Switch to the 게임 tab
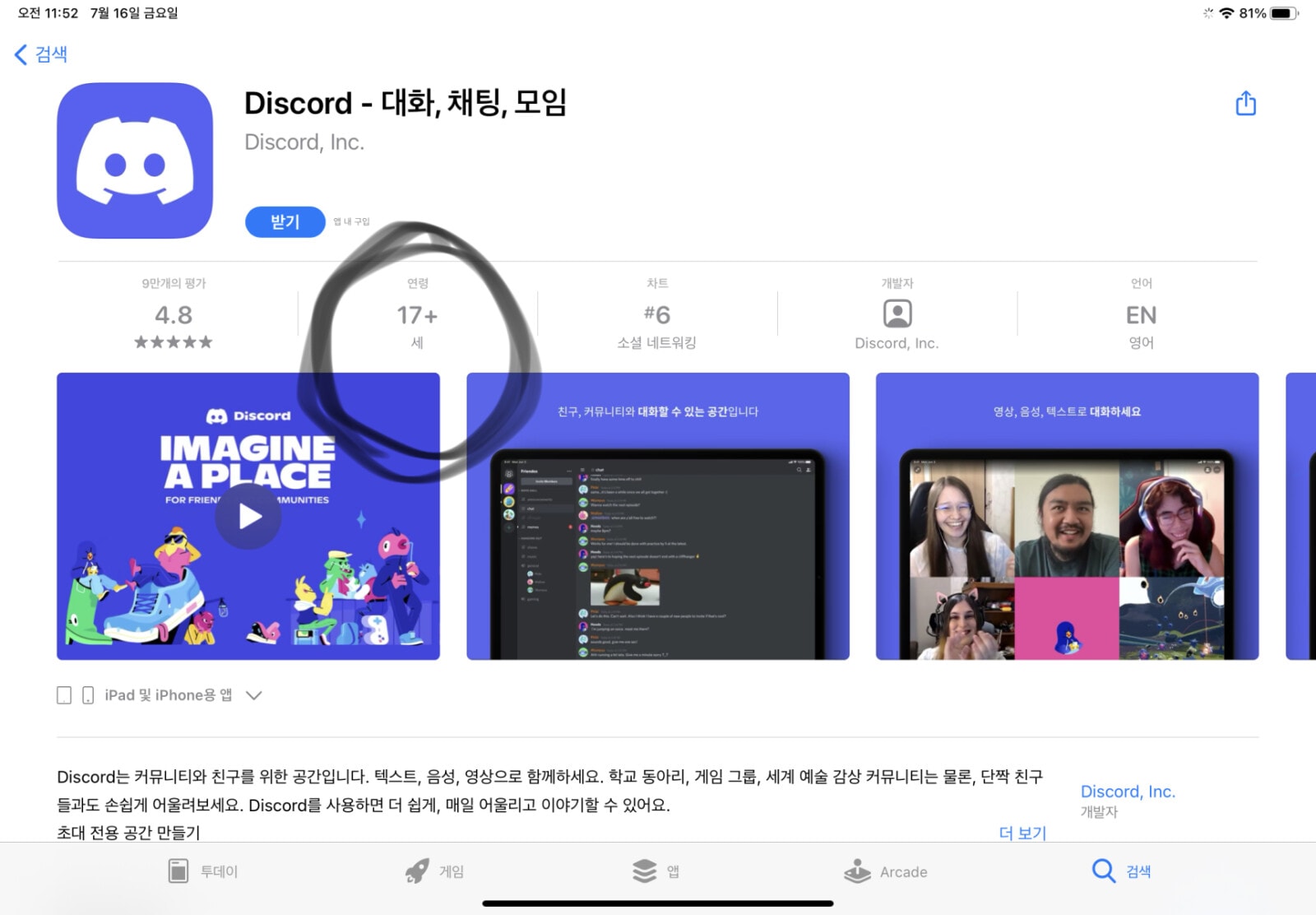Viewport: 1316px width, 915px height. [434, 871]
